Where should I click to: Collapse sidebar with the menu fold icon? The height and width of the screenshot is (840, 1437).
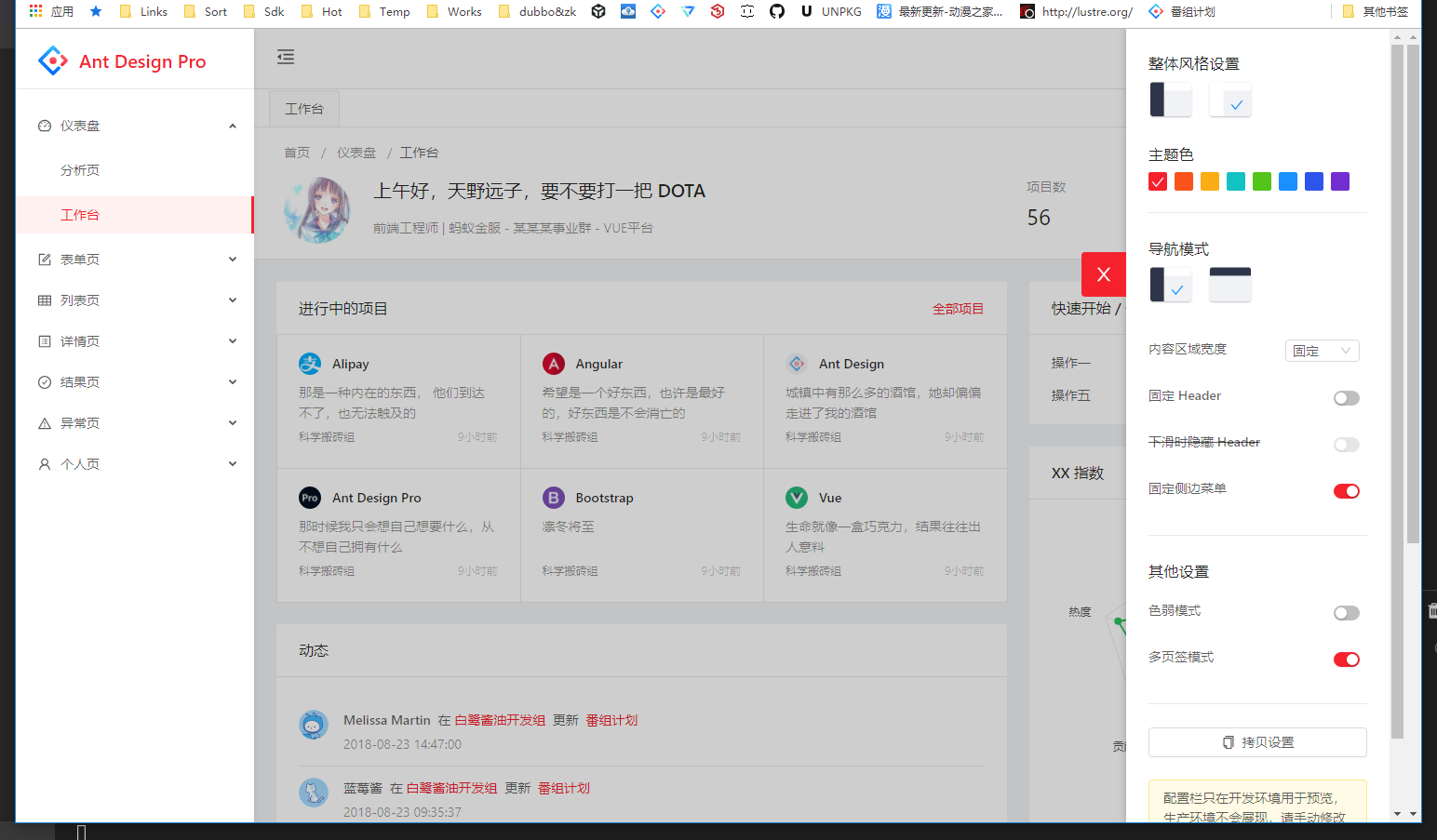click(x=286, y=57)
